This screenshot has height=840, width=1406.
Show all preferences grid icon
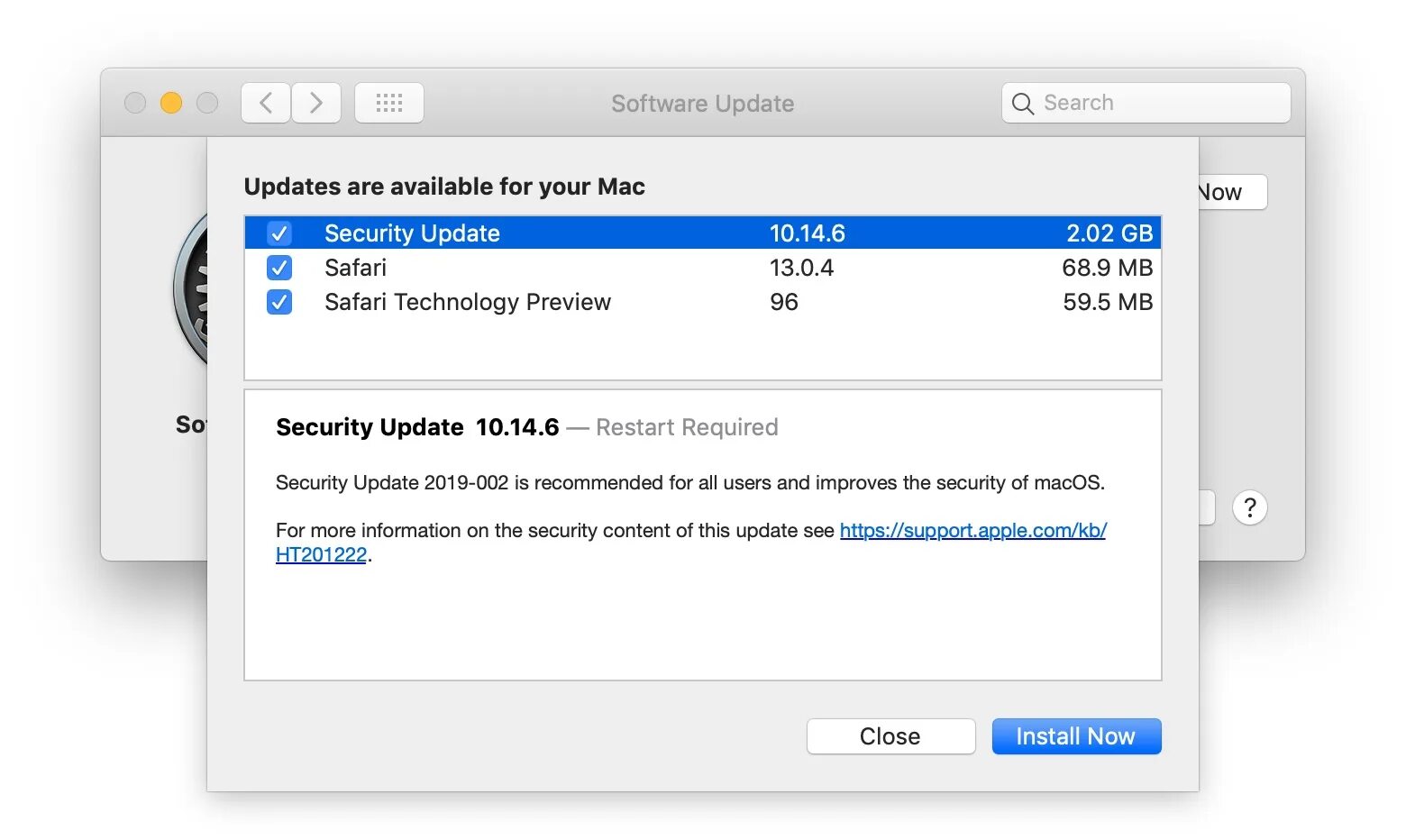389,103
